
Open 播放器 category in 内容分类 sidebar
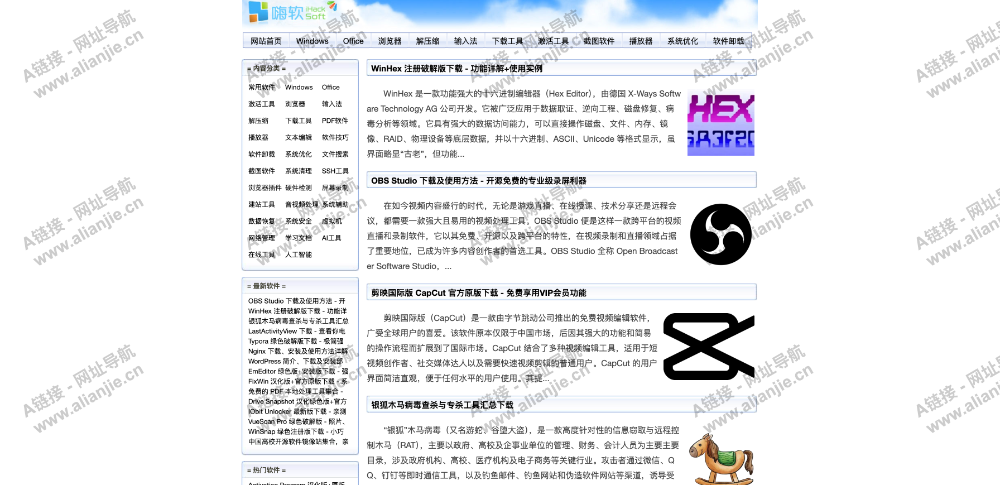[259, 137]
